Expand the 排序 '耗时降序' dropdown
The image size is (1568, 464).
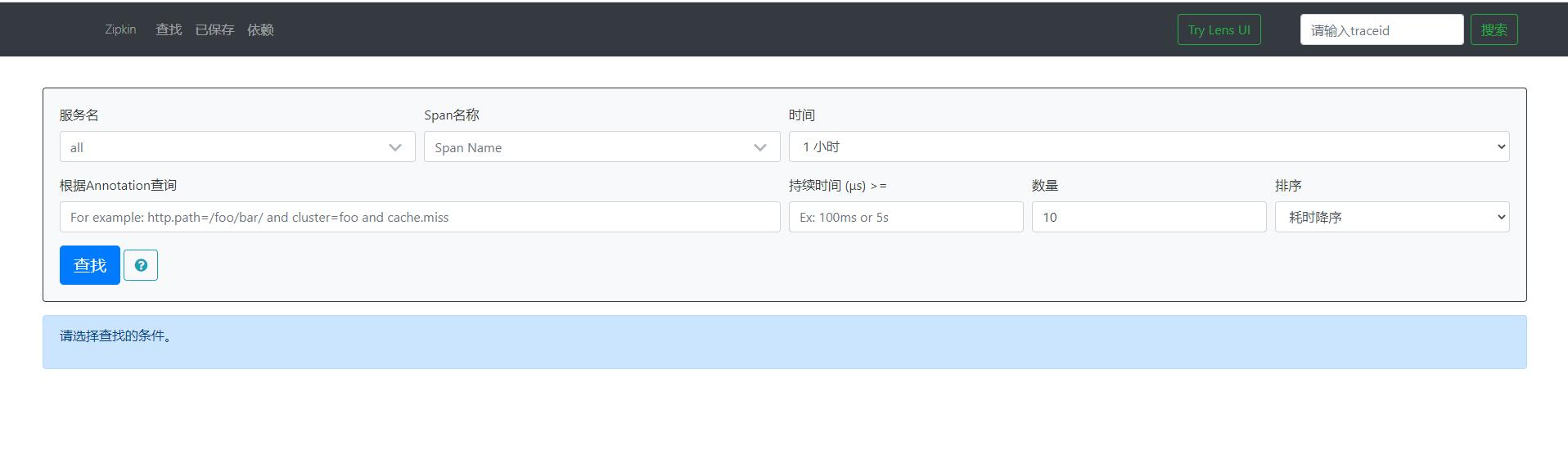tap(1391, 217)
